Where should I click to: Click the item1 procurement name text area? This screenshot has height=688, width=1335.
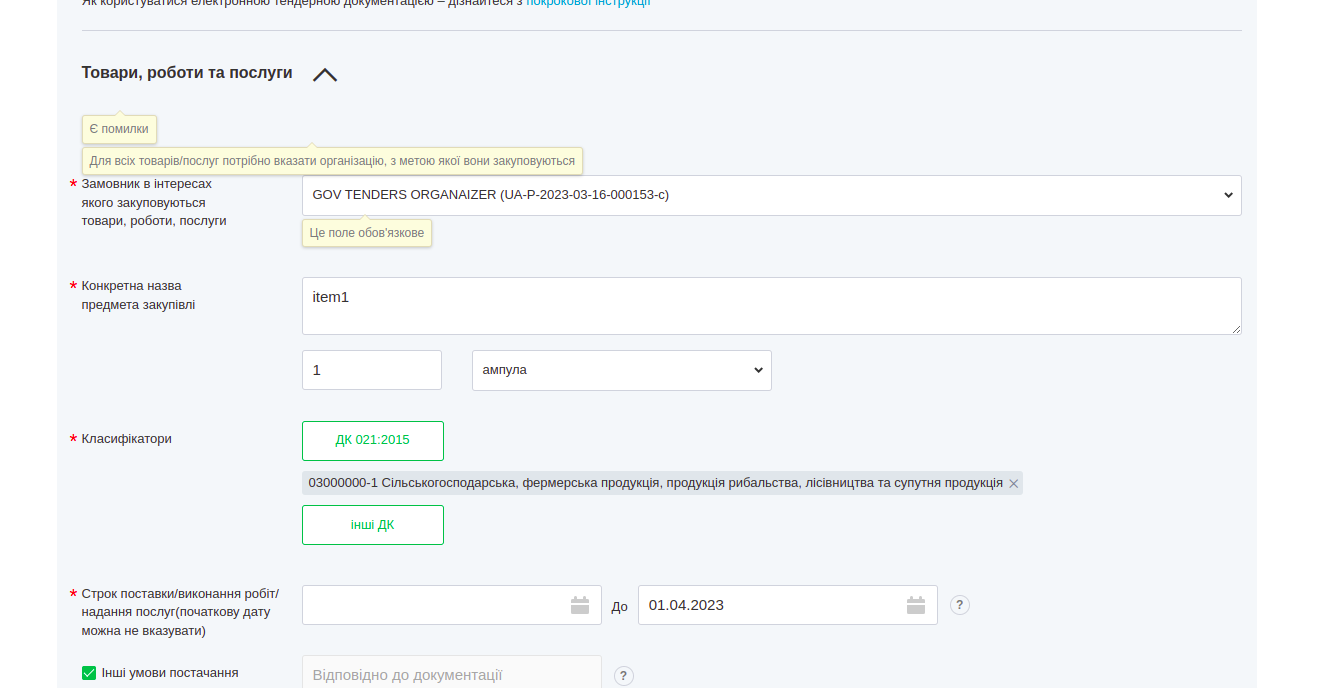771,305
